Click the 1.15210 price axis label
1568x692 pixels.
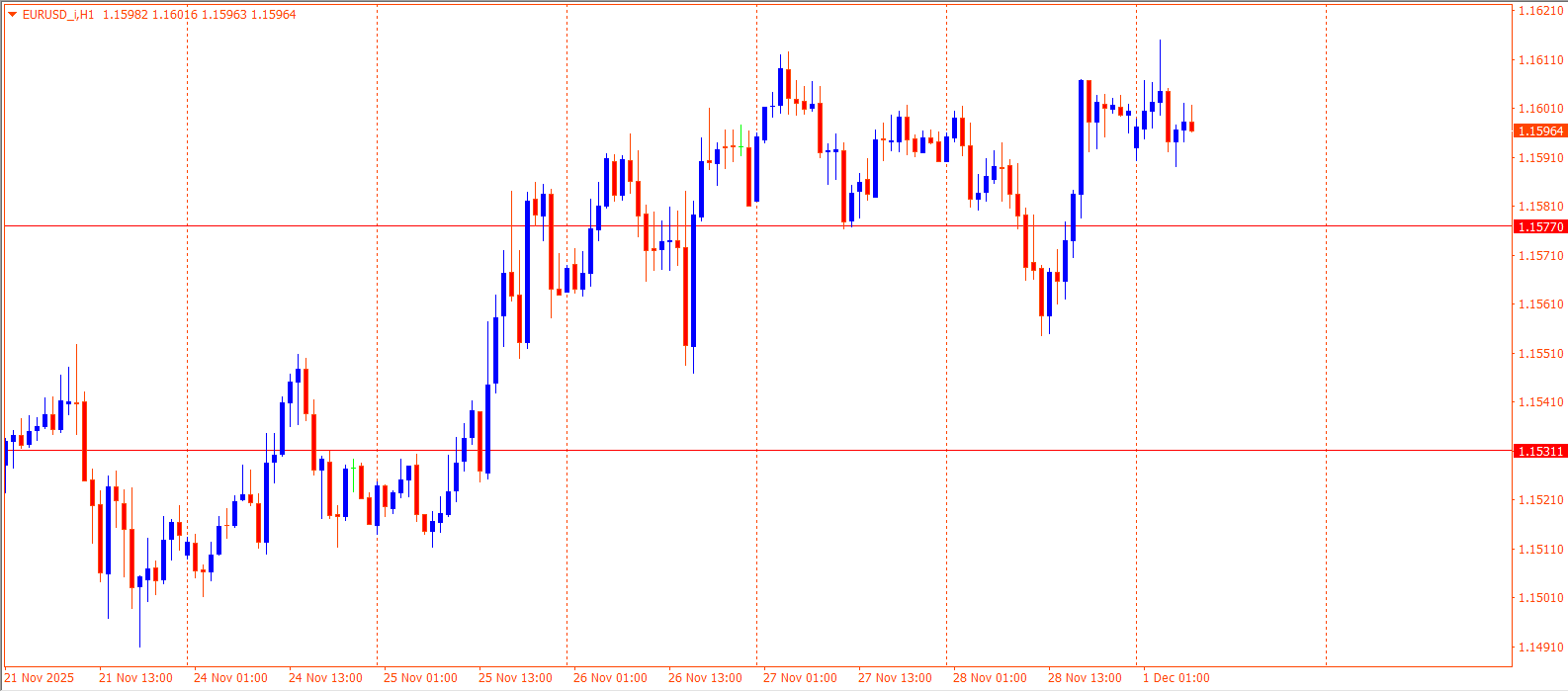click(x=1541, y=500)
